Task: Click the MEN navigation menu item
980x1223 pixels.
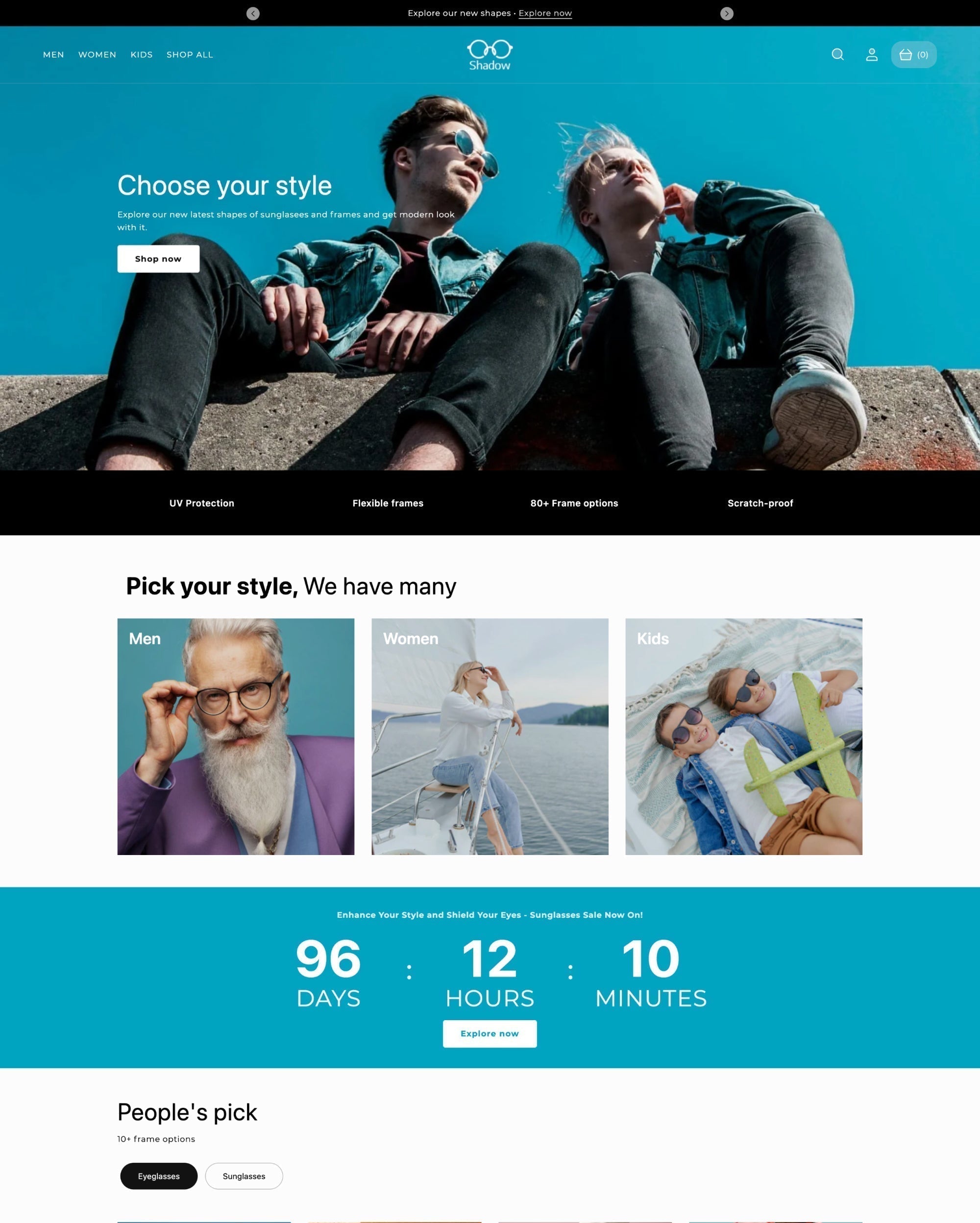Action: click(x=54, y=54)
